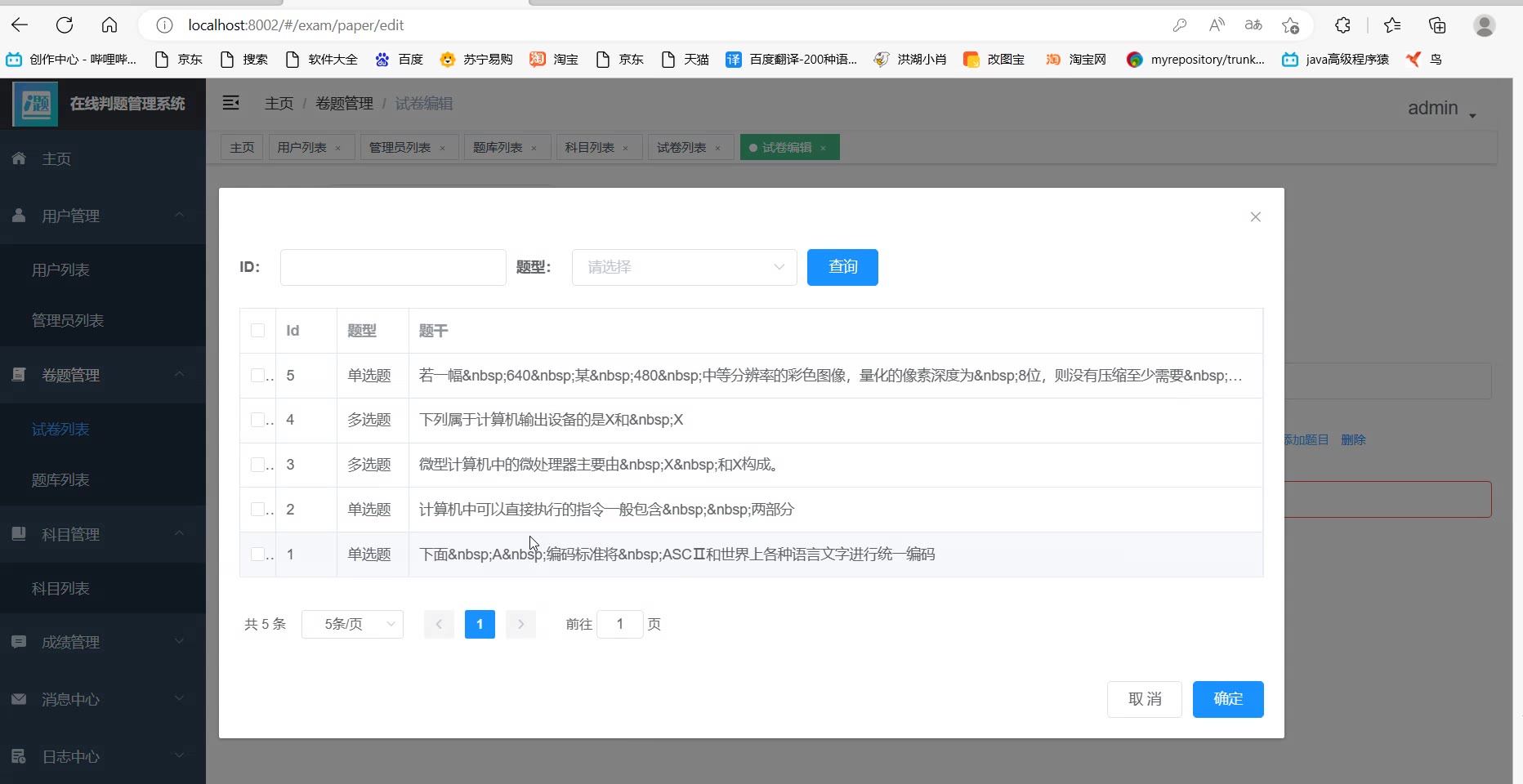Viewport: 1523px width, 784px height.
Task: Check the row with Id 3
Action: [257, 465]
